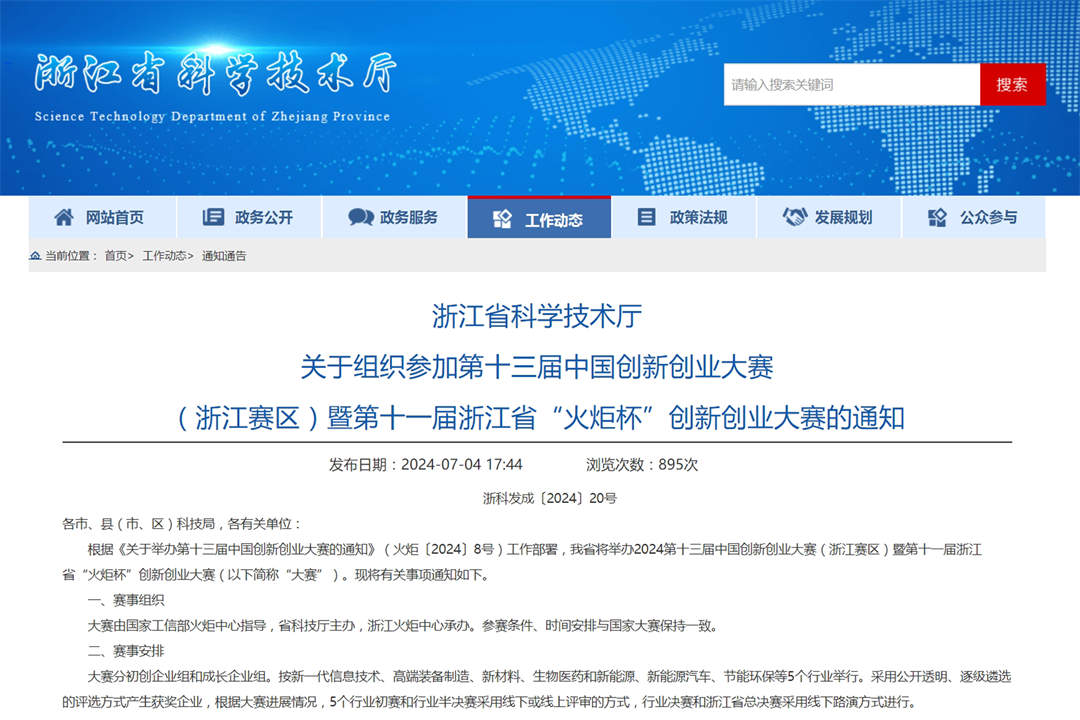Focus the 请输入搜索关键词 search field

[851, 85]
